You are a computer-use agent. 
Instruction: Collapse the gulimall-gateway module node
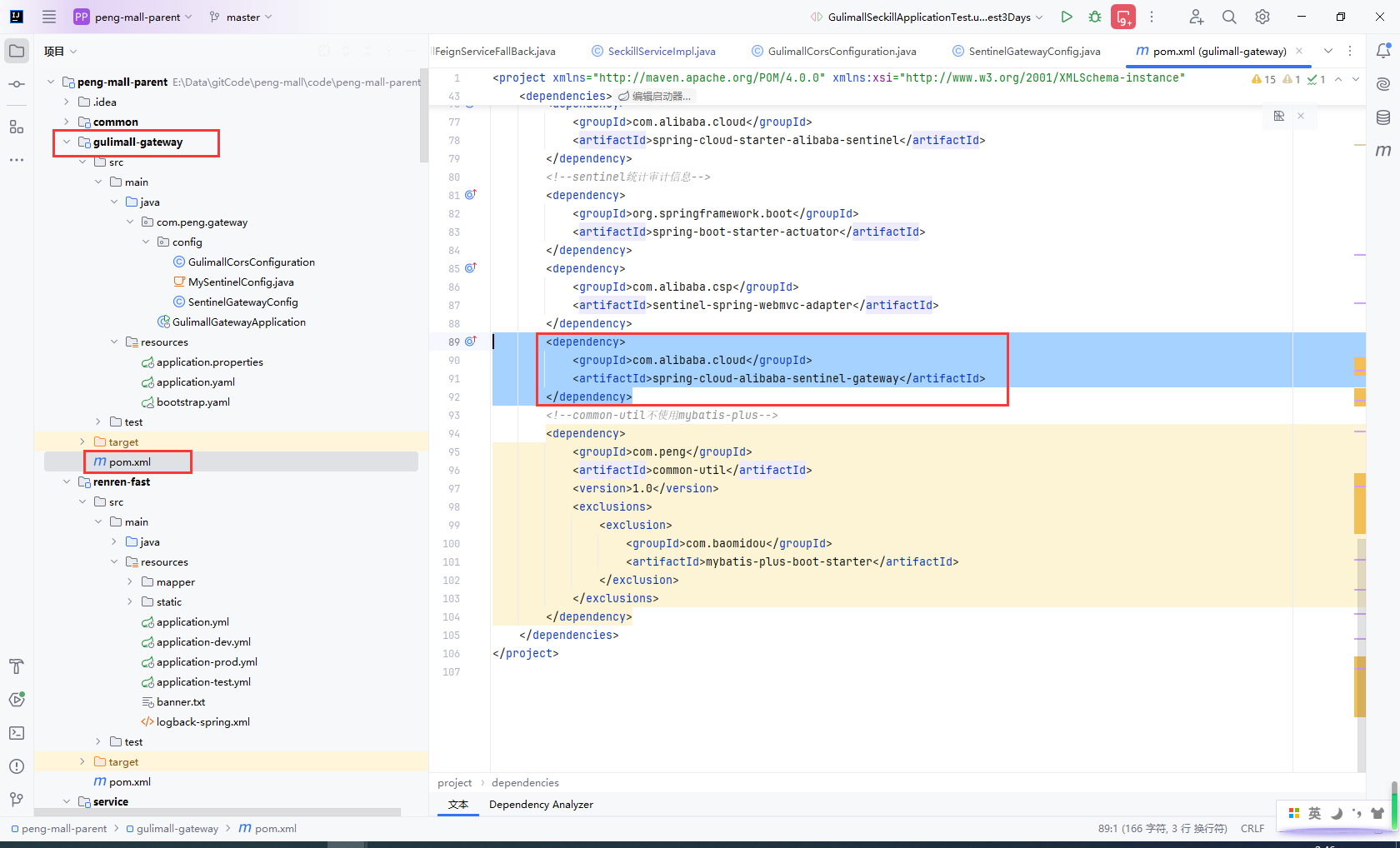click(67, 142)
